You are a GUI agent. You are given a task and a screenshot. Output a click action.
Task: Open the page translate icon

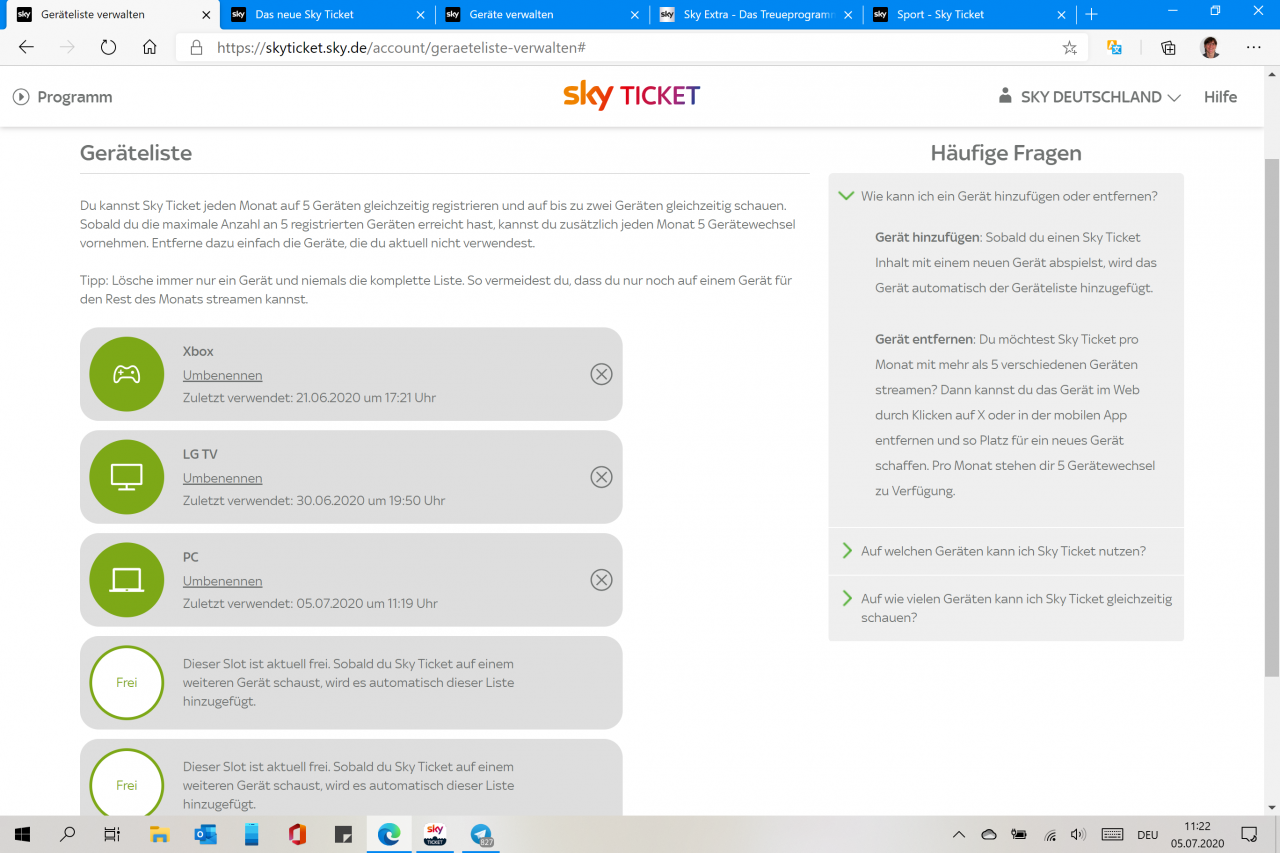pyautogui.click(x=1115, y=48)
